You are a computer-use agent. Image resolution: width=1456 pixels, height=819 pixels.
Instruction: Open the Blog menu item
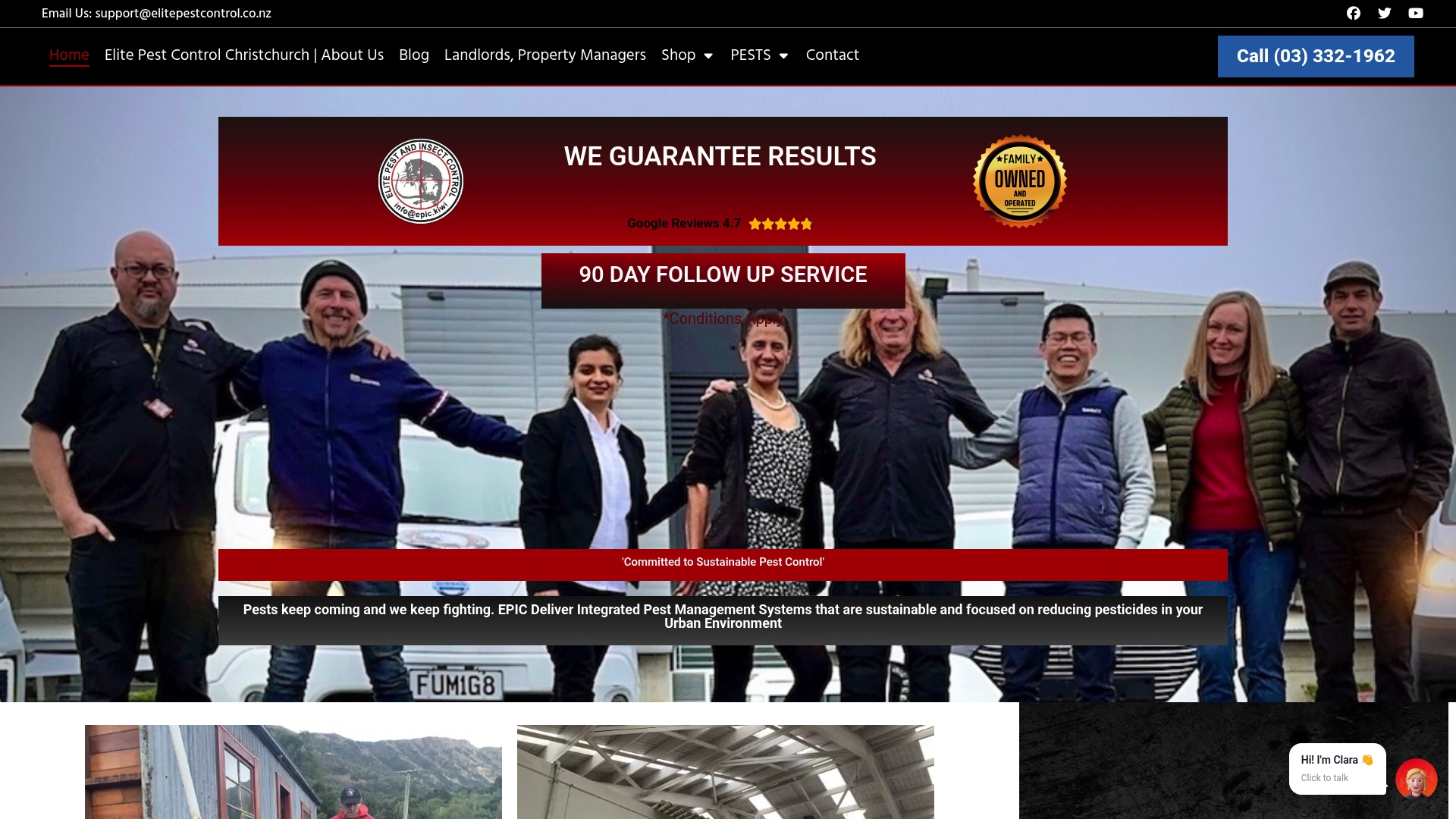tap(414, 55)
